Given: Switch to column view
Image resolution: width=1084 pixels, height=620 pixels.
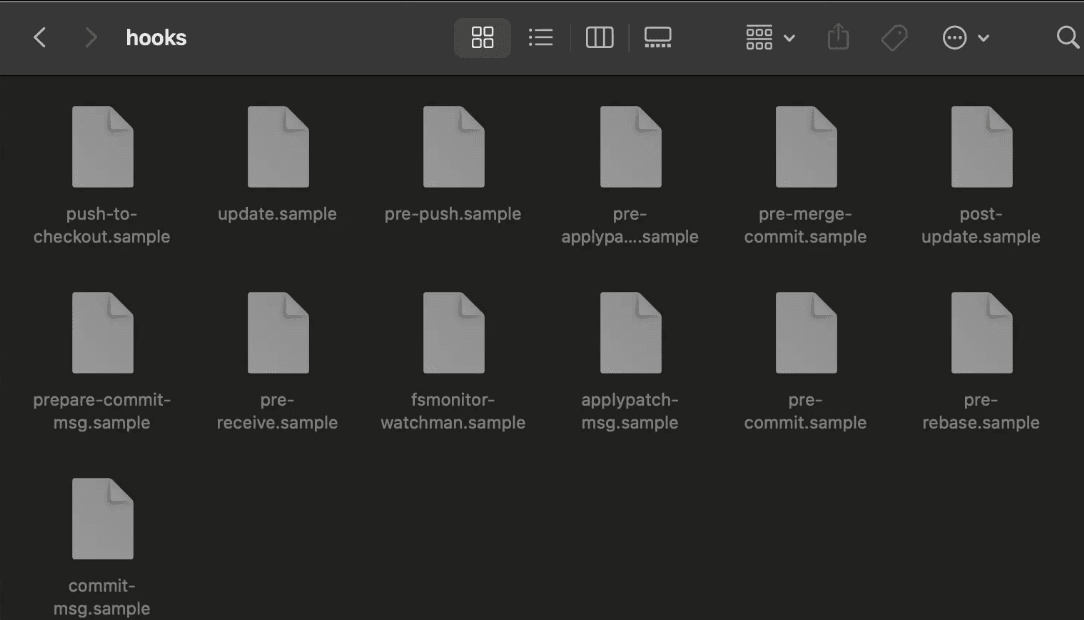Looking at the screenshot, I should (x=599, y=38).
